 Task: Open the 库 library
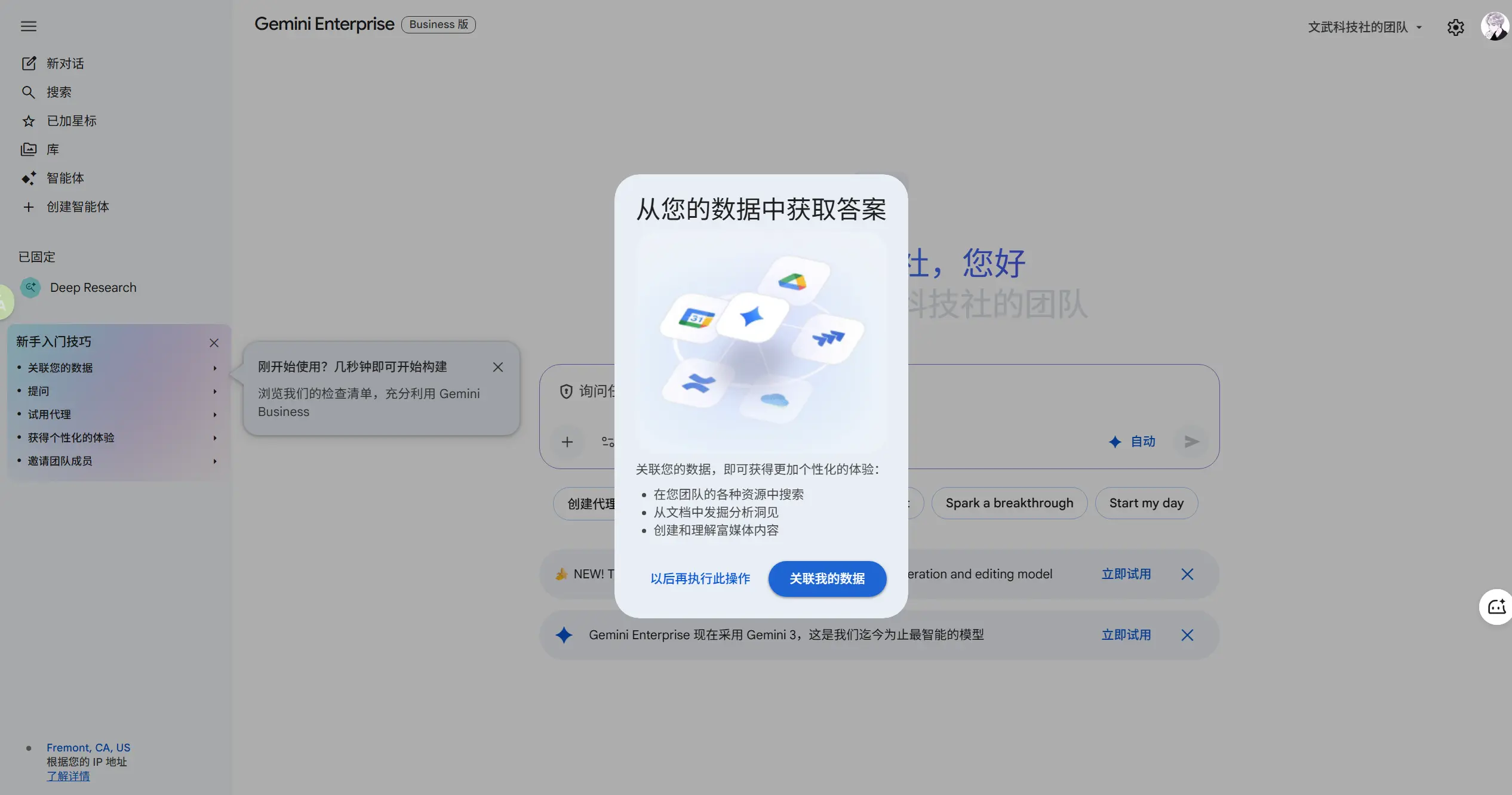click(x=53, y=149)
